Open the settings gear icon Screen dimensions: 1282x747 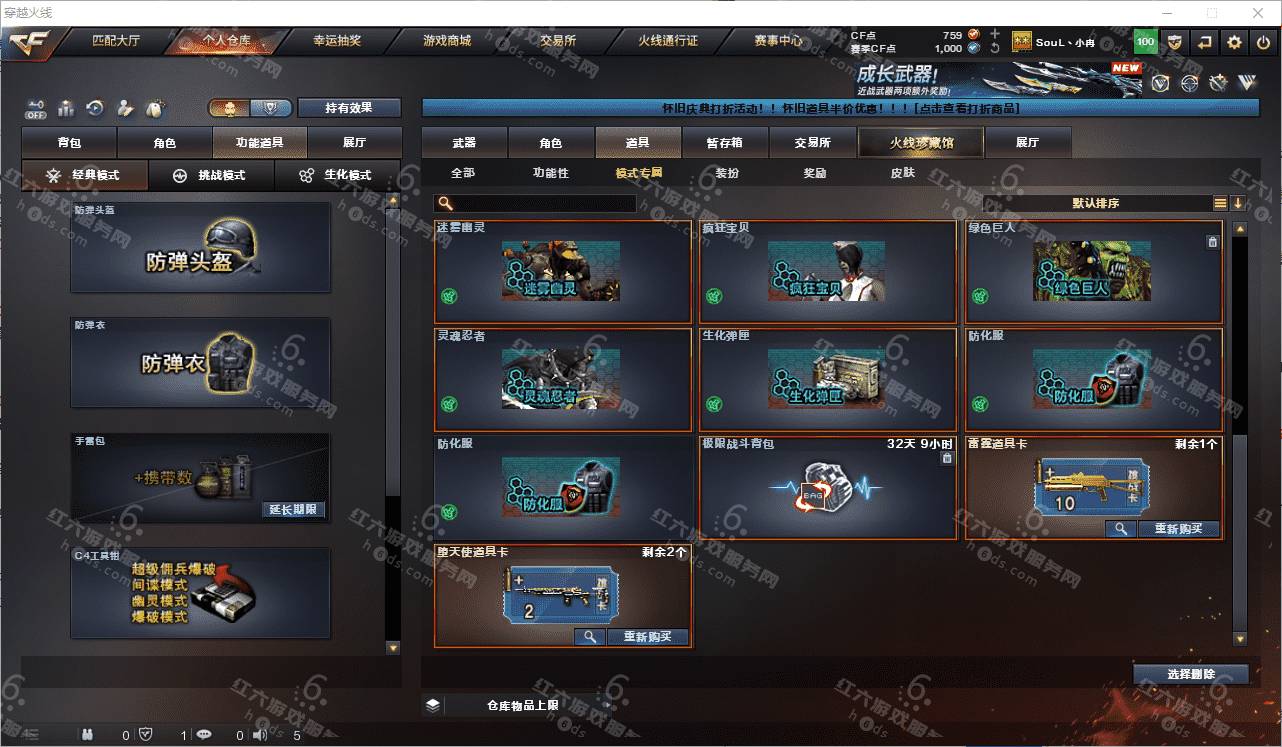point(1234,42)
